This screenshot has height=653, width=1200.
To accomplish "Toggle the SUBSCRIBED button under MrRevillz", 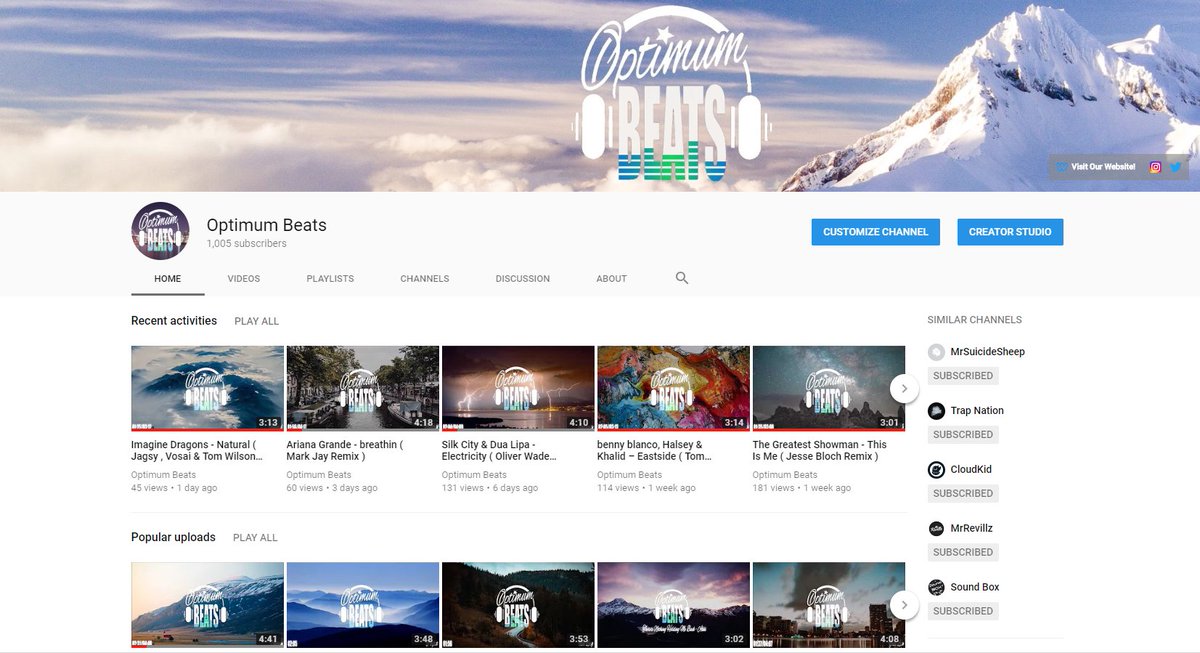I will pyautogui.click(x=963, y=552).
